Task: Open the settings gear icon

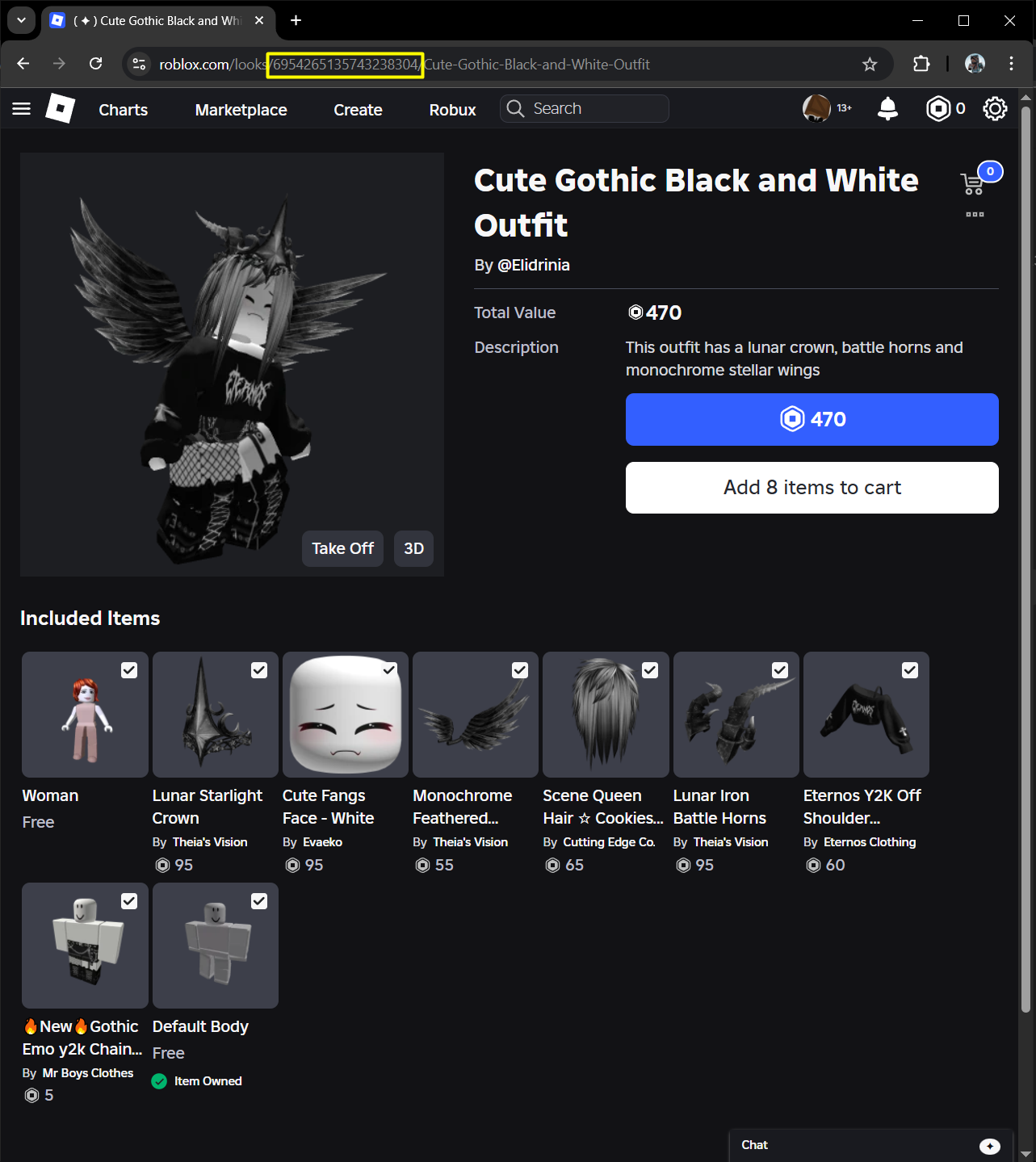Action: click(995, 108)
